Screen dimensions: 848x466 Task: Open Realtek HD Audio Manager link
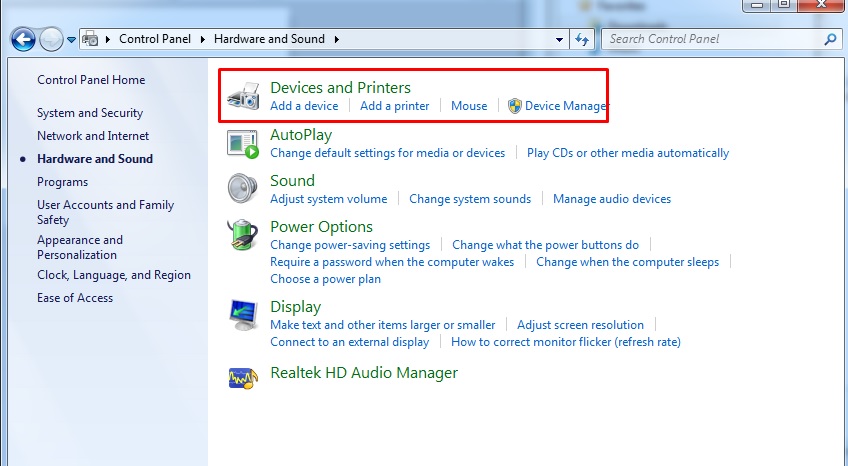363,373
